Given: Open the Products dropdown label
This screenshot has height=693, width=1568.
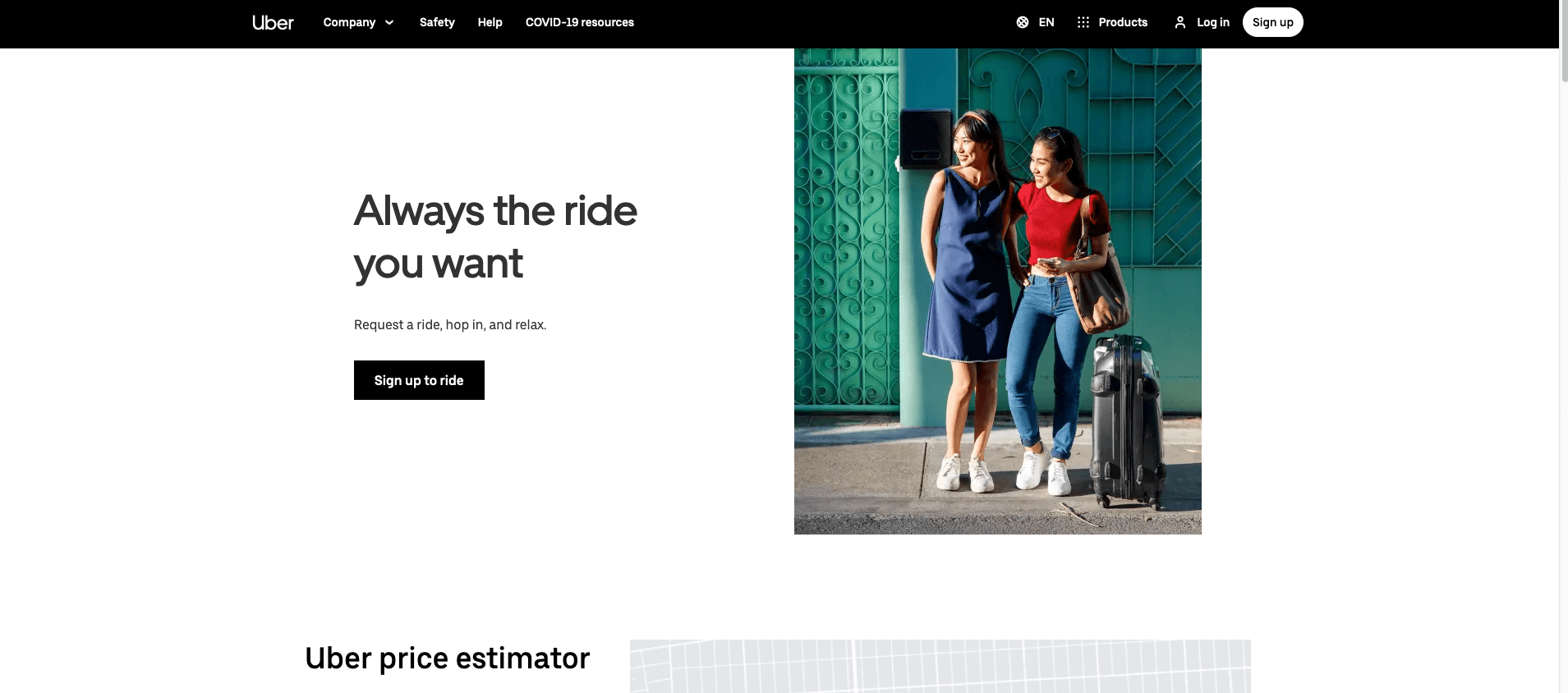Looking at the screenshot, I should [1123, 22].
